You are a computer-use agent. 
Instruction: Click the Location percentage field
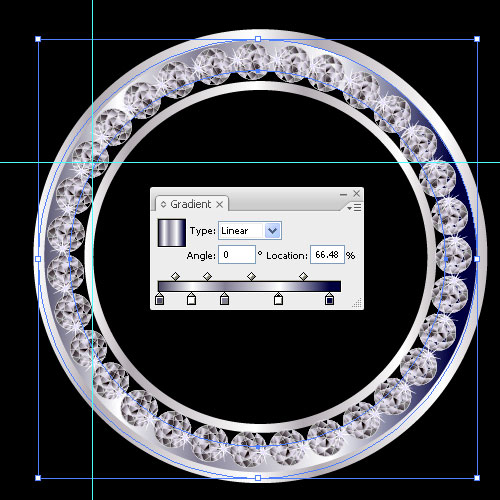click(x=327, y=255)
